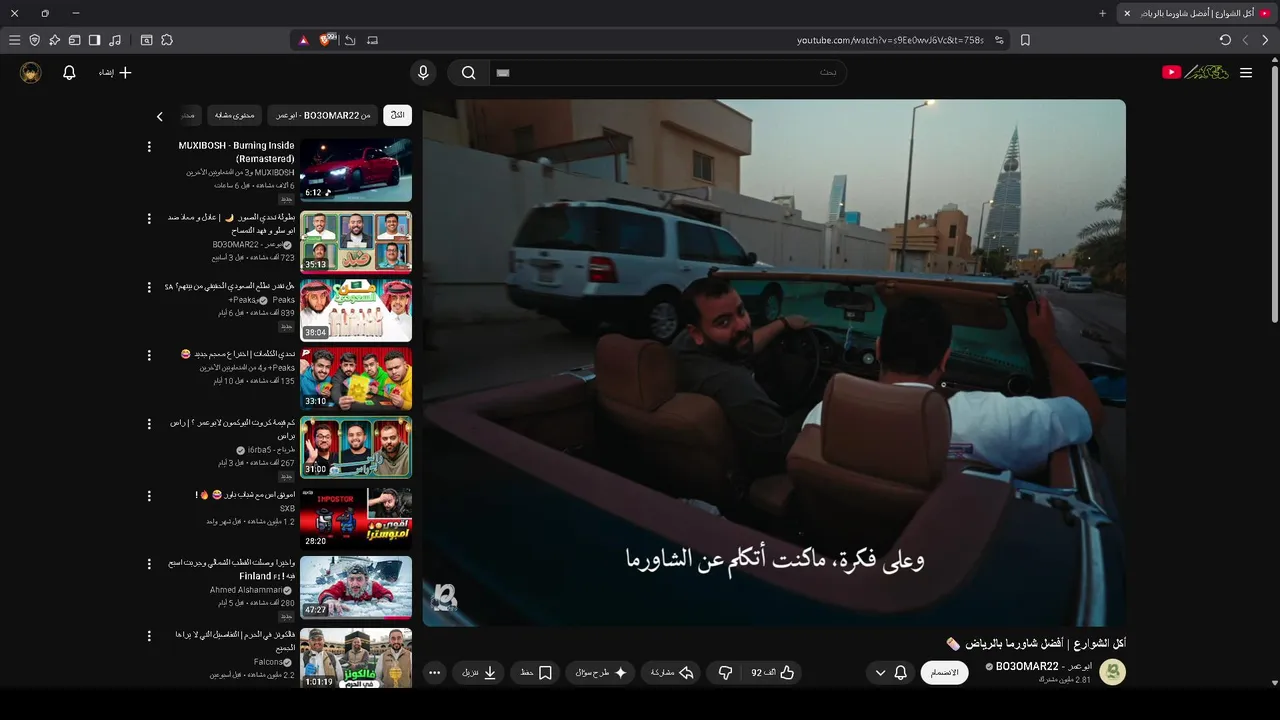The width and height of the screenshot is (1280, 720).
Task: Click the video player to pause
Action: tap(774, 362)
